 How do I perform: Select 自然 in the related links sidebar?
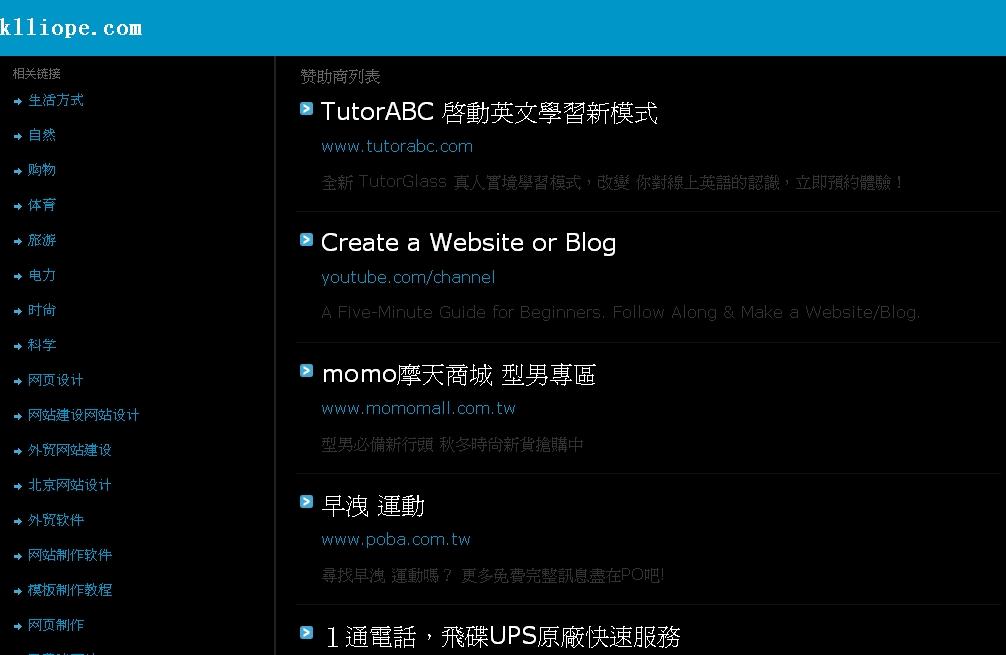[x=42, y=135]
